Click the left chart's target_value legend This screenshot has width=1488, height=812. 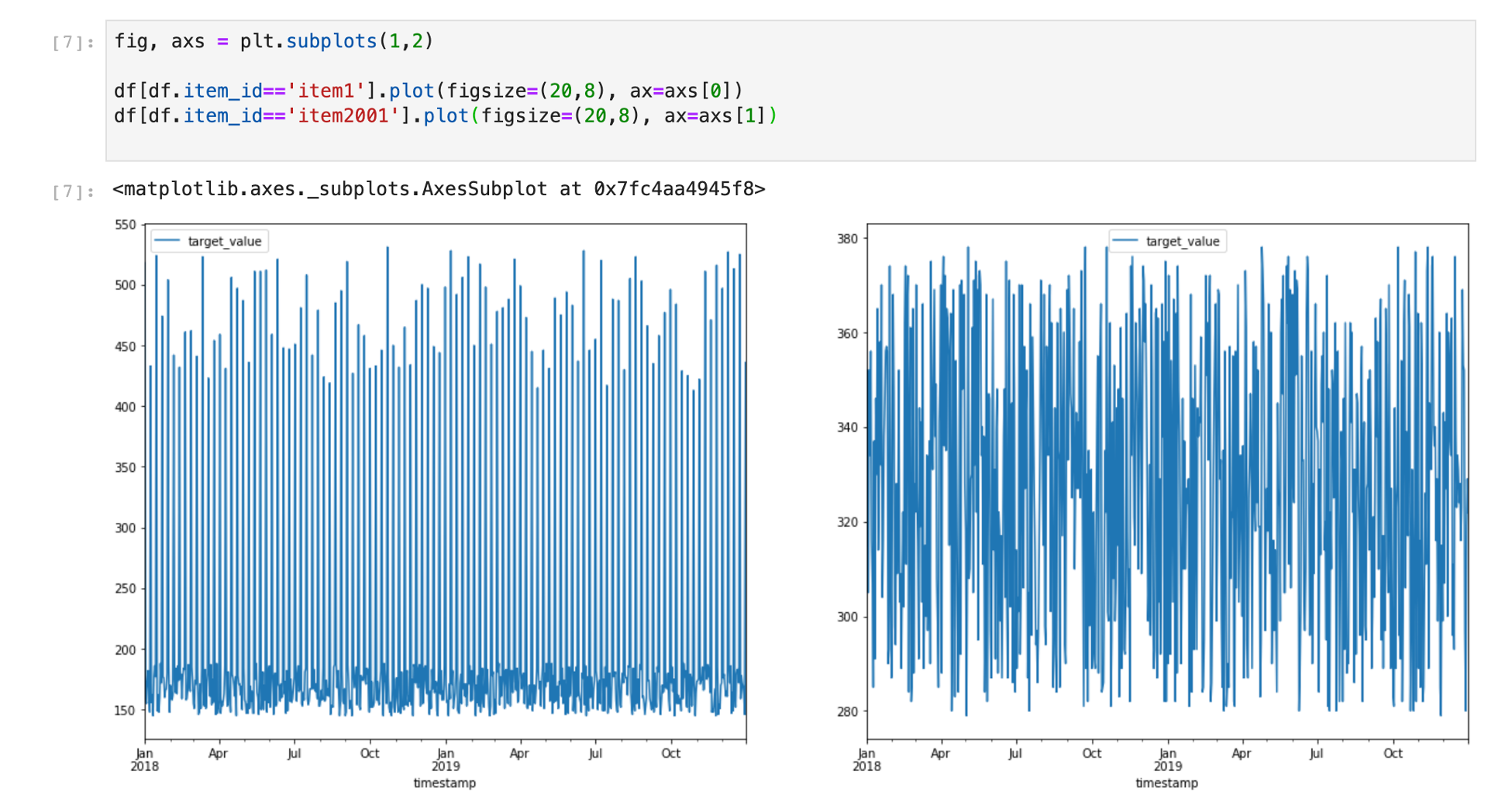[209, 241]
